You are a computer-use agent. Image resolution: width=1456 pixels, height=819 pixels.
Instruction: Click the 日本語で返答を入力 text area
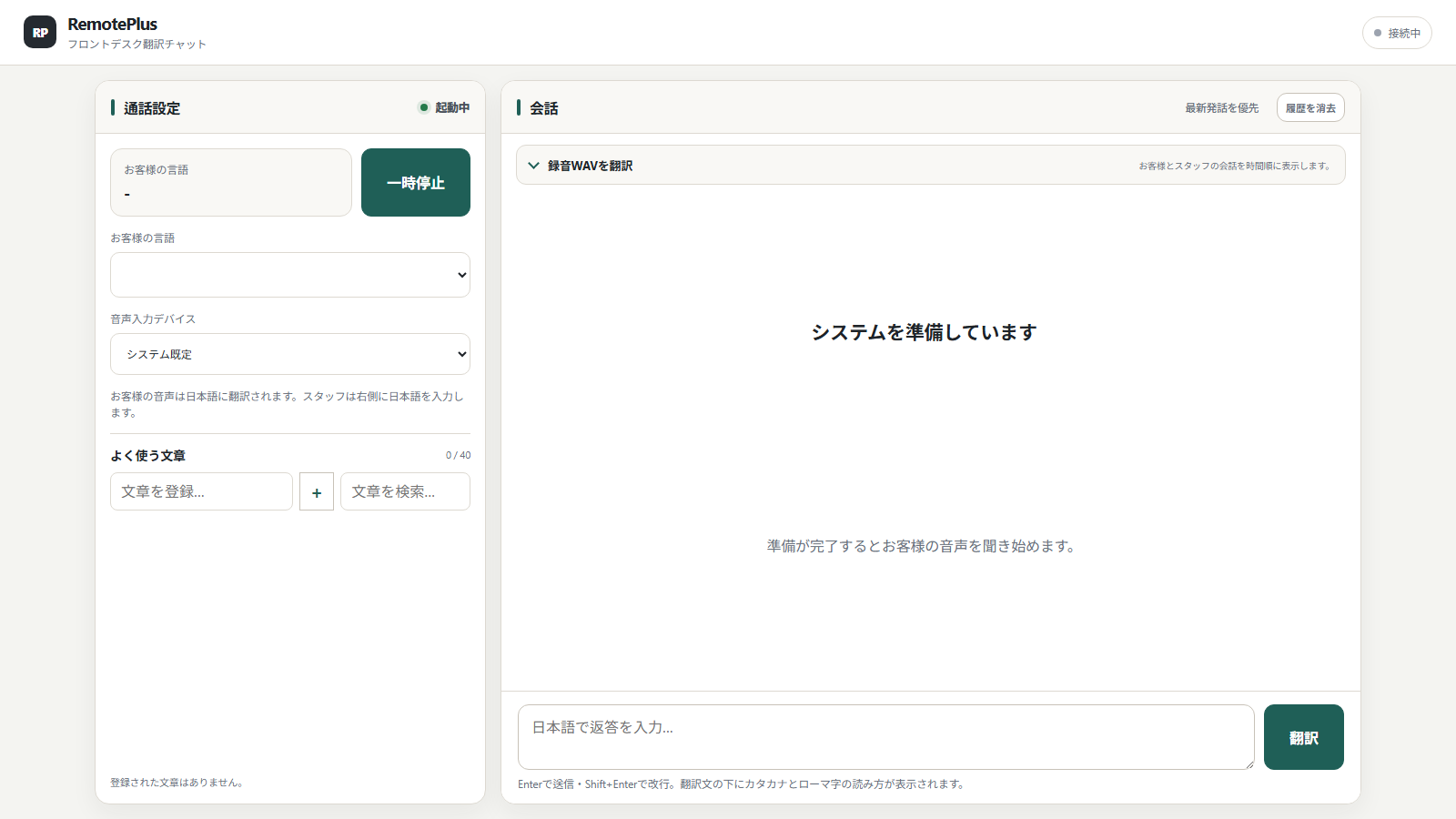886,737
